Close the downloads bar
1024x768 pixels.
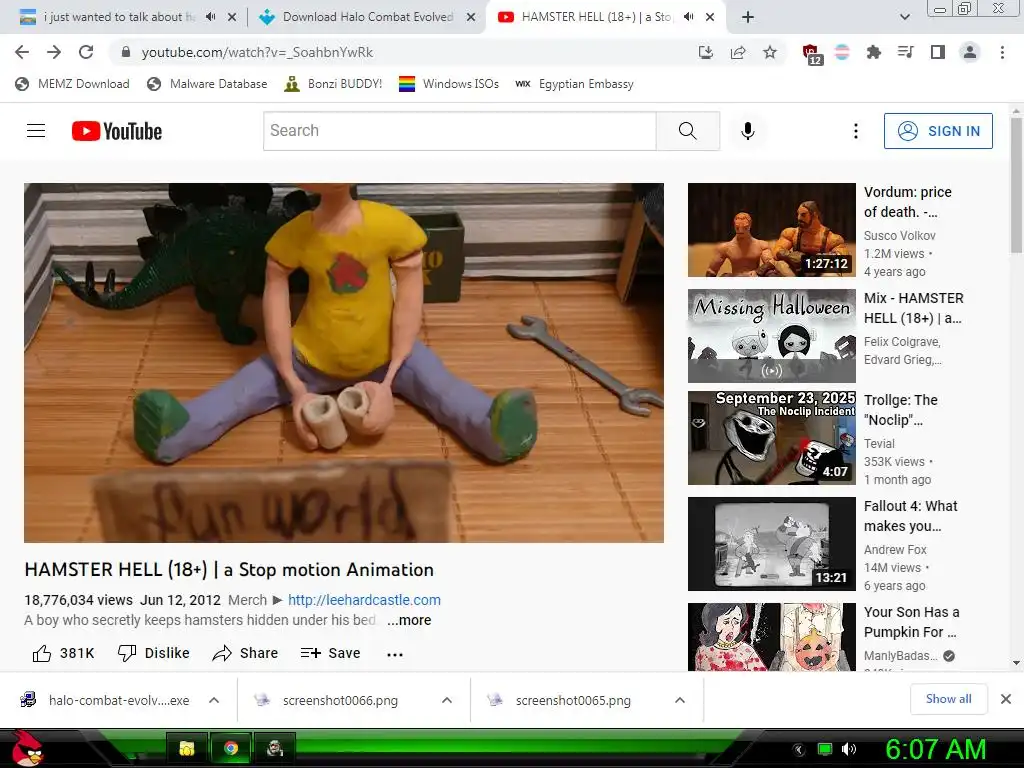coord(1006,699)
